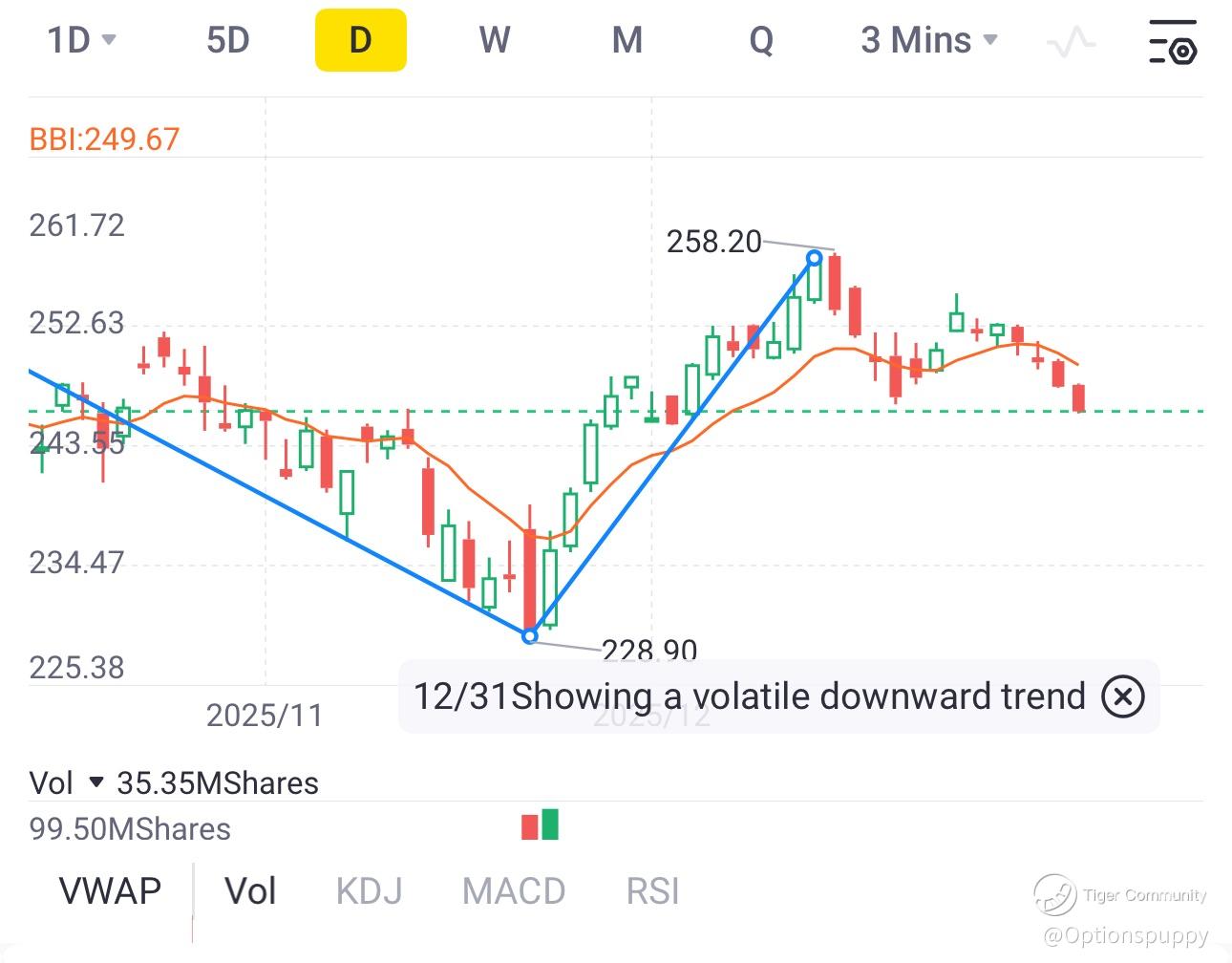
Task: Click the BBI:249.67 indicator label
Action: pyautogui.click(x=104, y=139)
